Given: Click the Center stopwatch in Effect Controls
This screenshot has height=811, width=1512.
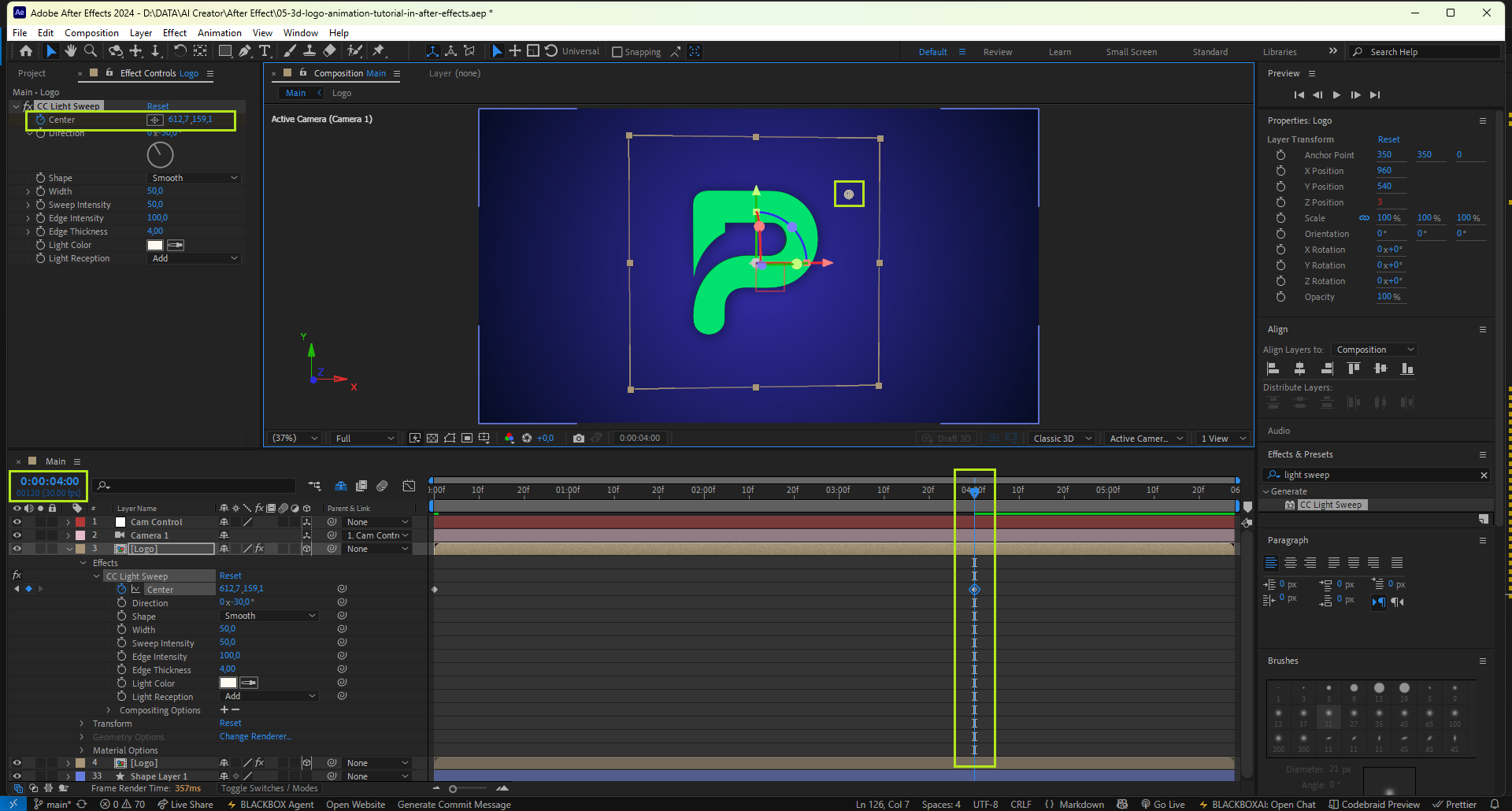Looking at the screenshot, I should coord(41,120).
